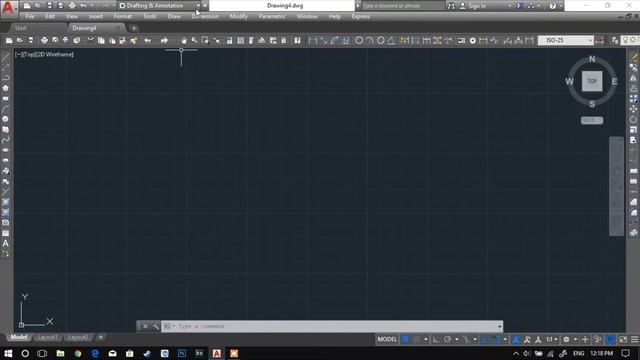Image resolution: width=640 pixels, height=360 pixels.
Task: Click the Rotate tool in Modify toolbar
Action: pos(633,119)
